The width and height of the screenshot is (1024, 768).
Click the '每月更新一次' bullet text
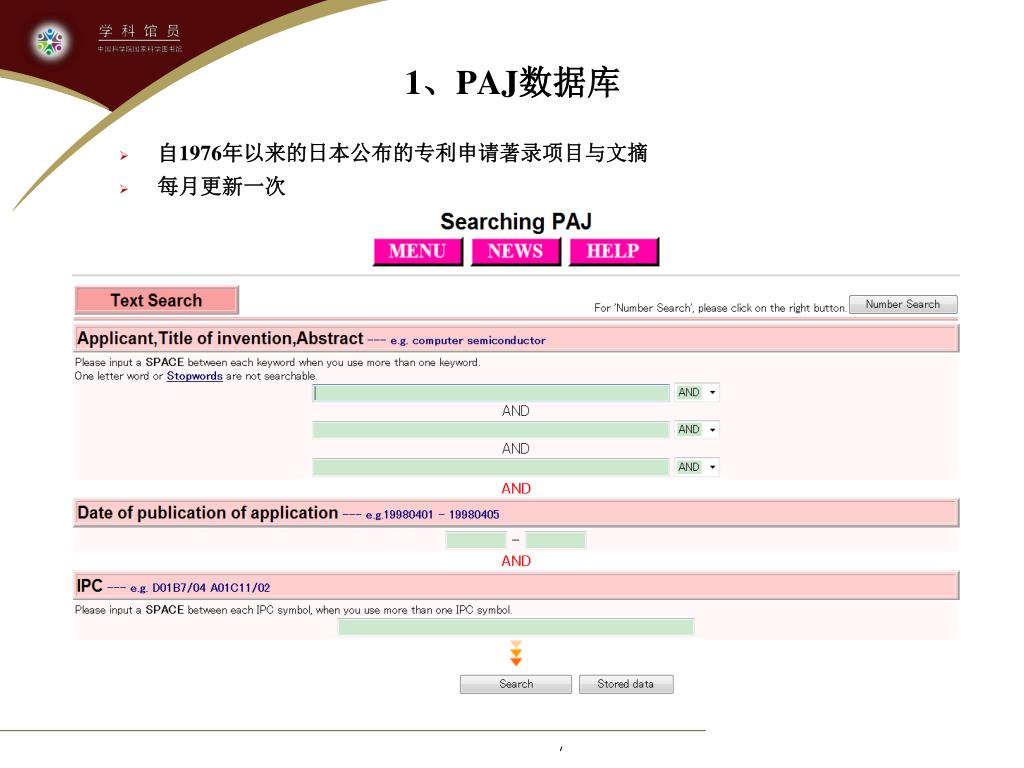[x=221, y=187]
